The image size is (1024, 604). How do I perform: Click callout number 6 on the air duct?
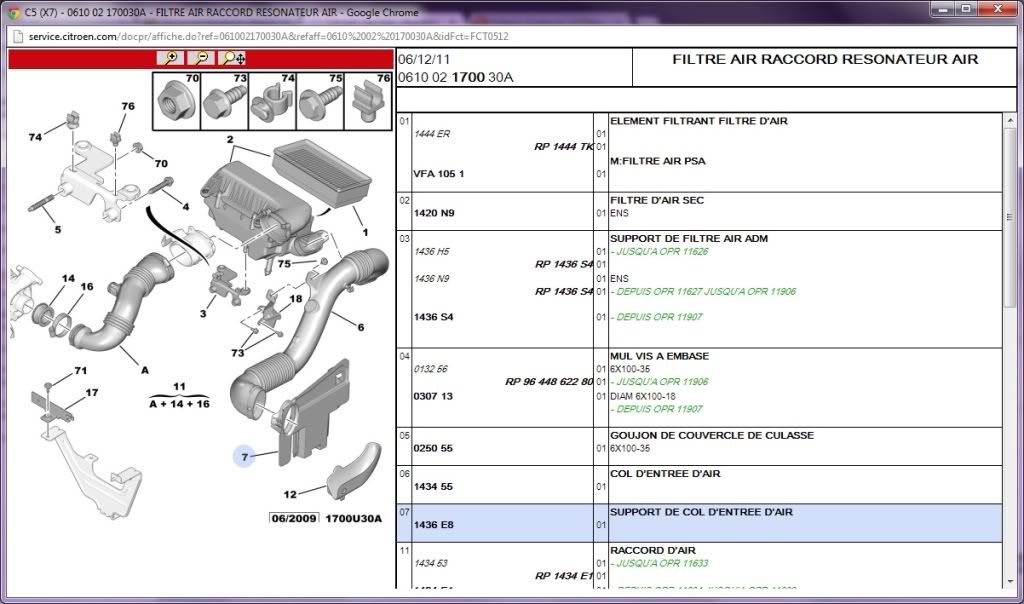pyautogui.click(x=360, y=327)
